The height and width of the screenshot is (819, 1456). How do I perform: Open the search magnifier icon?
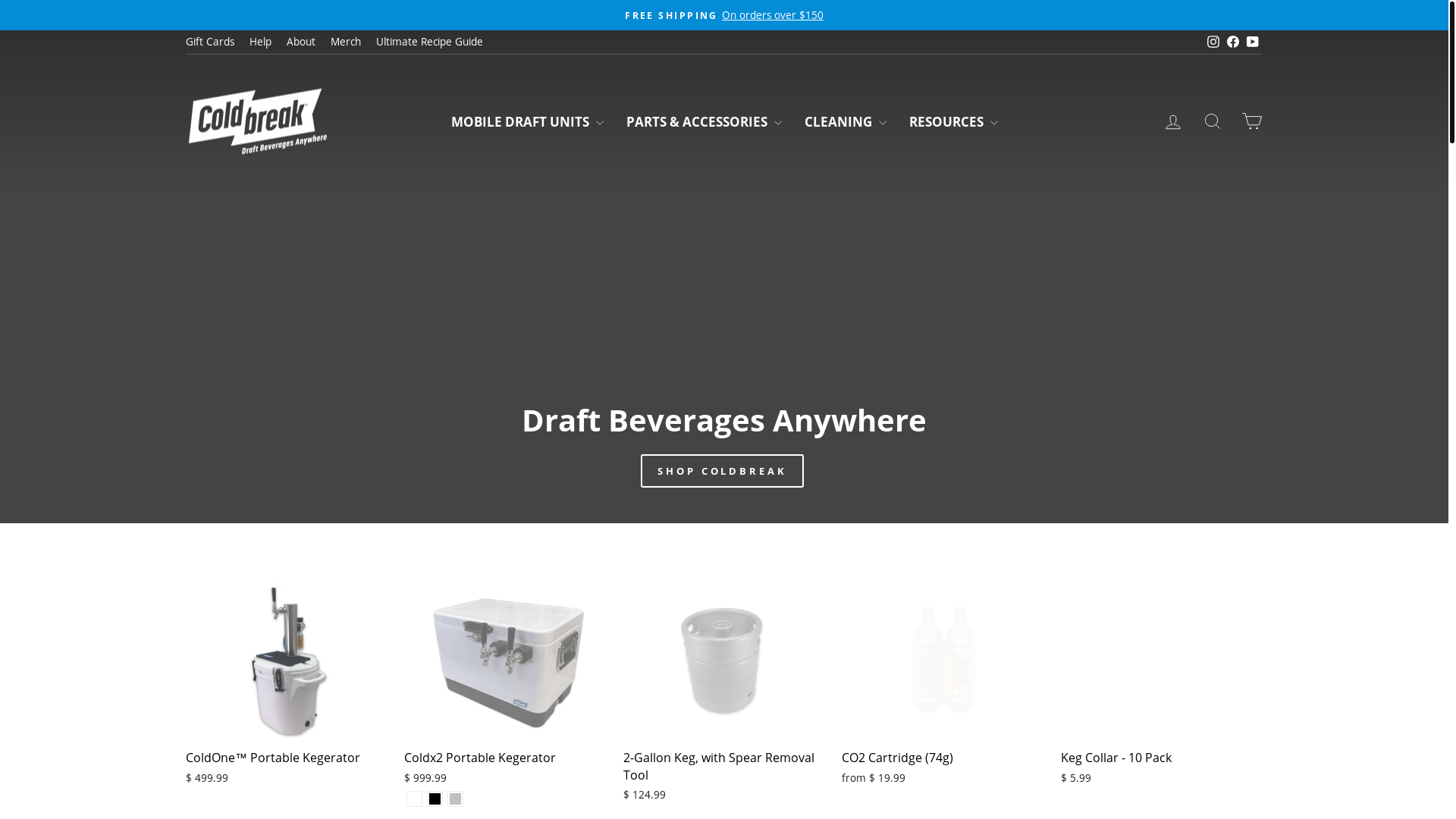click(1212, 121)
